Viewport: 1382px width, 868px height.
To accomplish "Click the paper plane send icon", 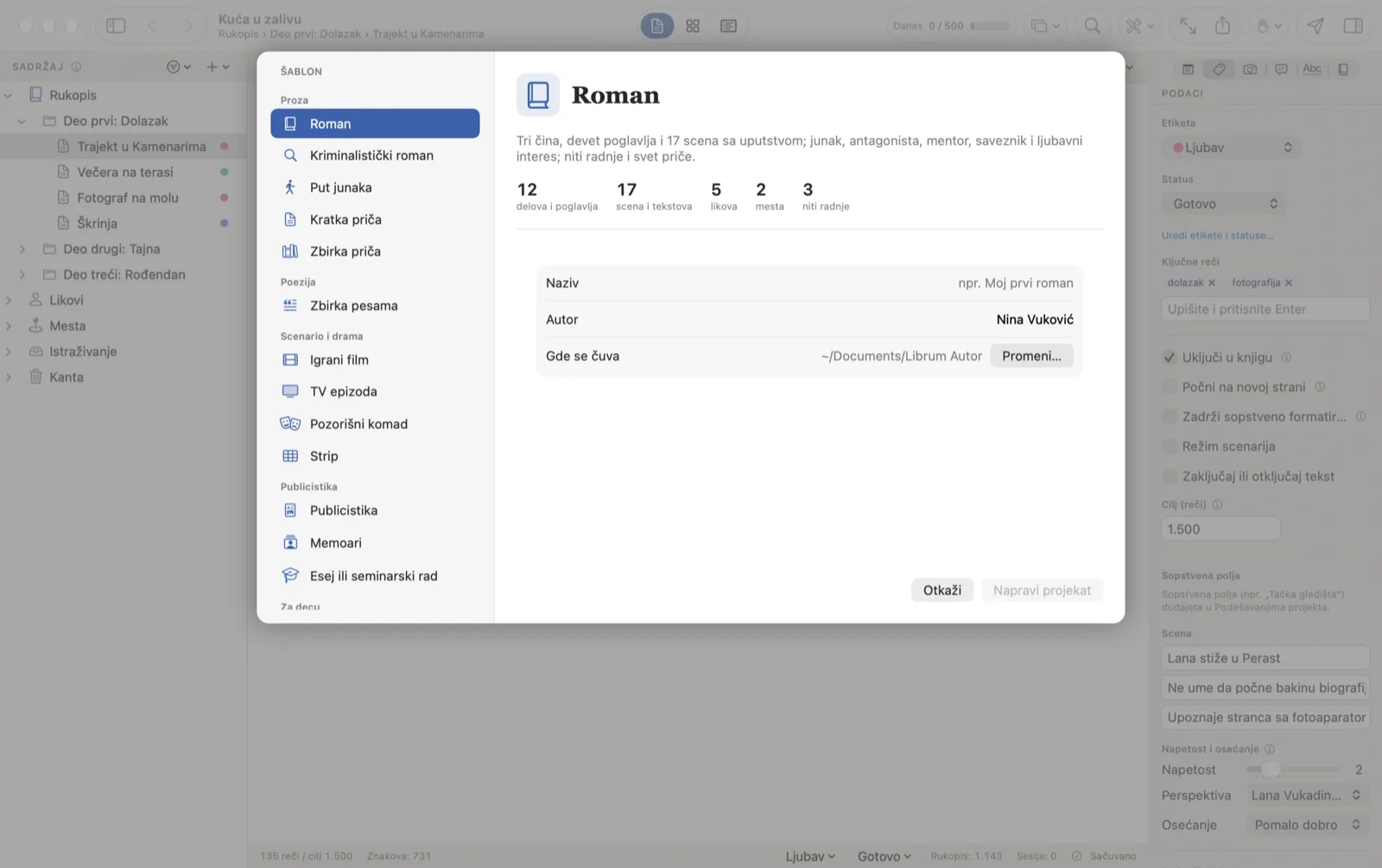I will [1315, 26].
